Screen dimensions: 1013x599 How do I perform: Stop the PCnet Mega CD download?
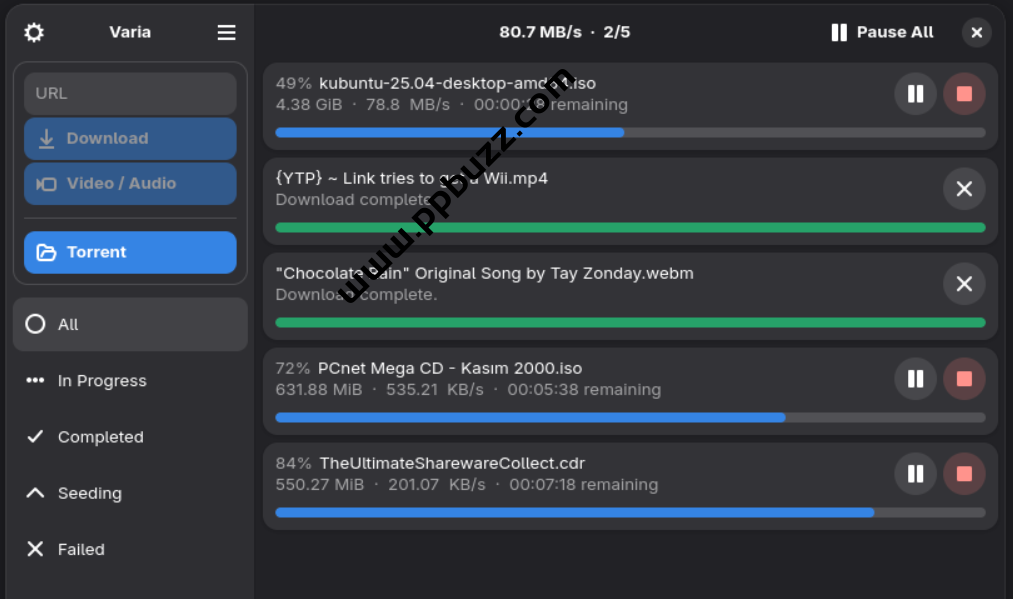click(x=964, y=379)
